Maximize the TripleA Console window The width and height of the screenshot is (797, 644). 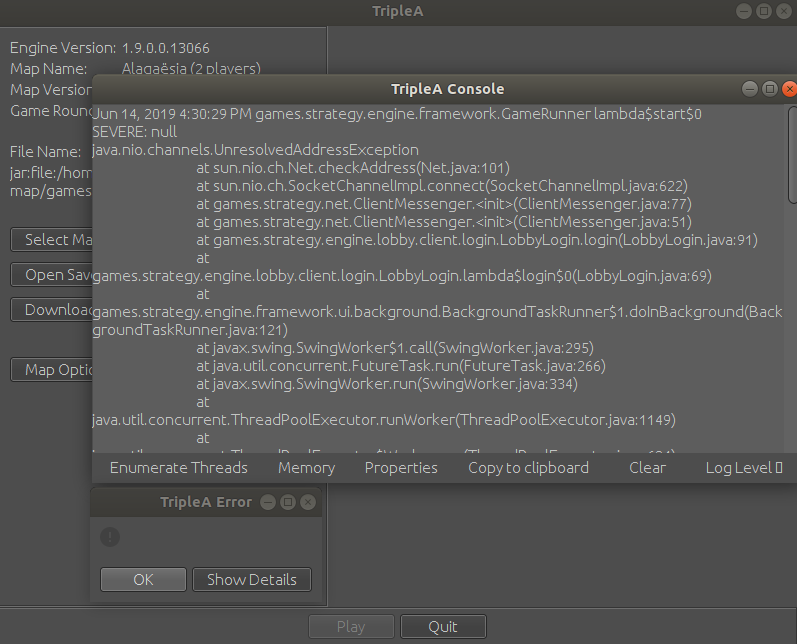[x=770, y=89]
